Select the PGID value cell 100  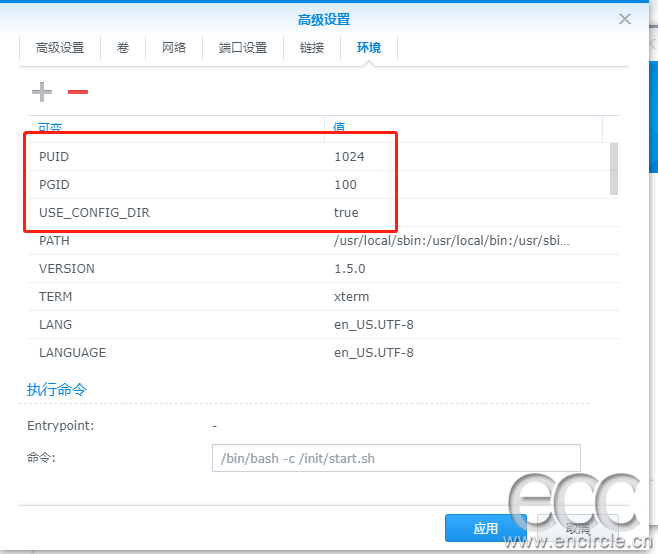pos(346,185)
